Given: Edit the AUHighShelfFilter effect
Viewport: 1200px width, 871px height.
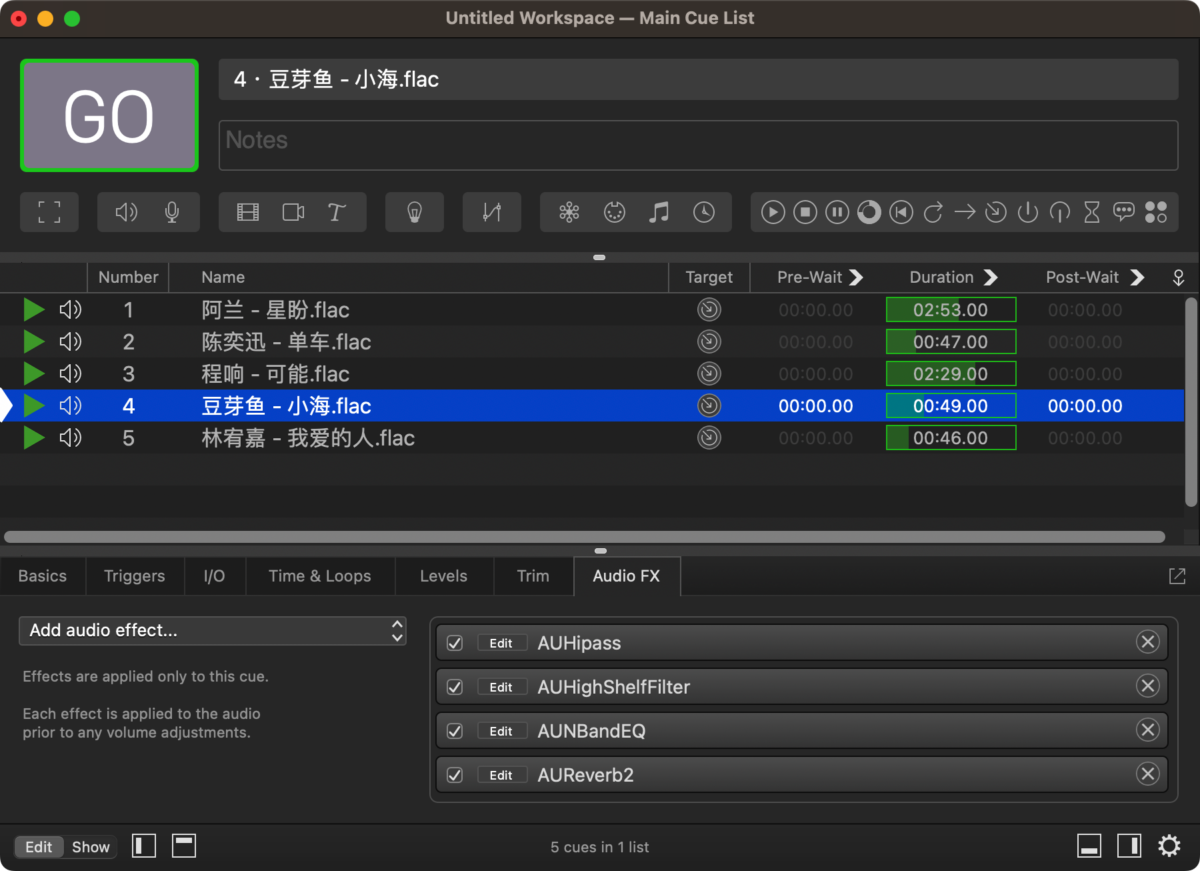Looking at the screenshot, I should 501,687.
